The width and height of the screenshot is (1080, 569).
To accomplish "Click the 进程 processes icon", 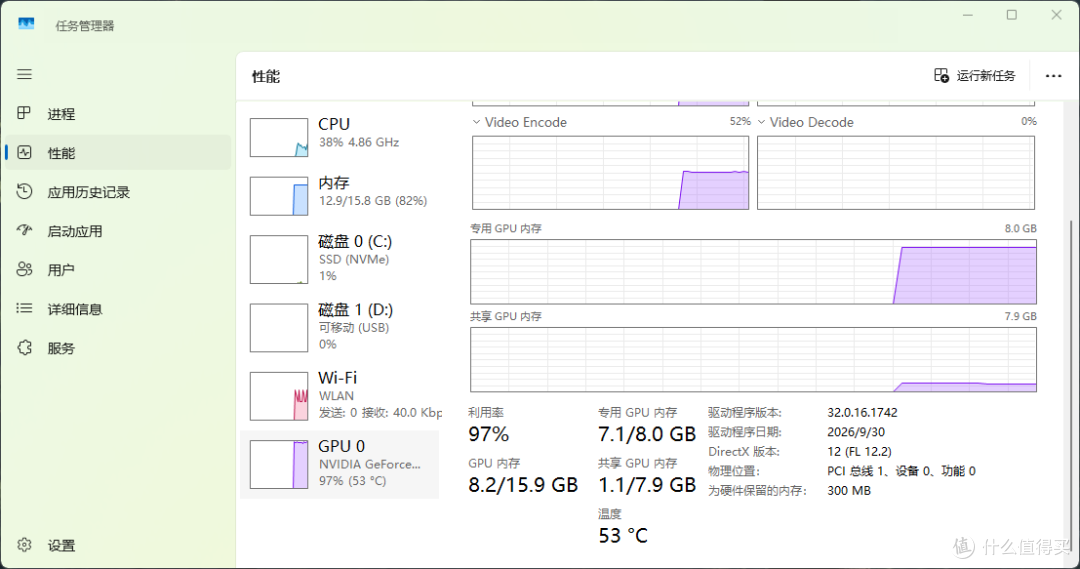I will tap(24, 113).
